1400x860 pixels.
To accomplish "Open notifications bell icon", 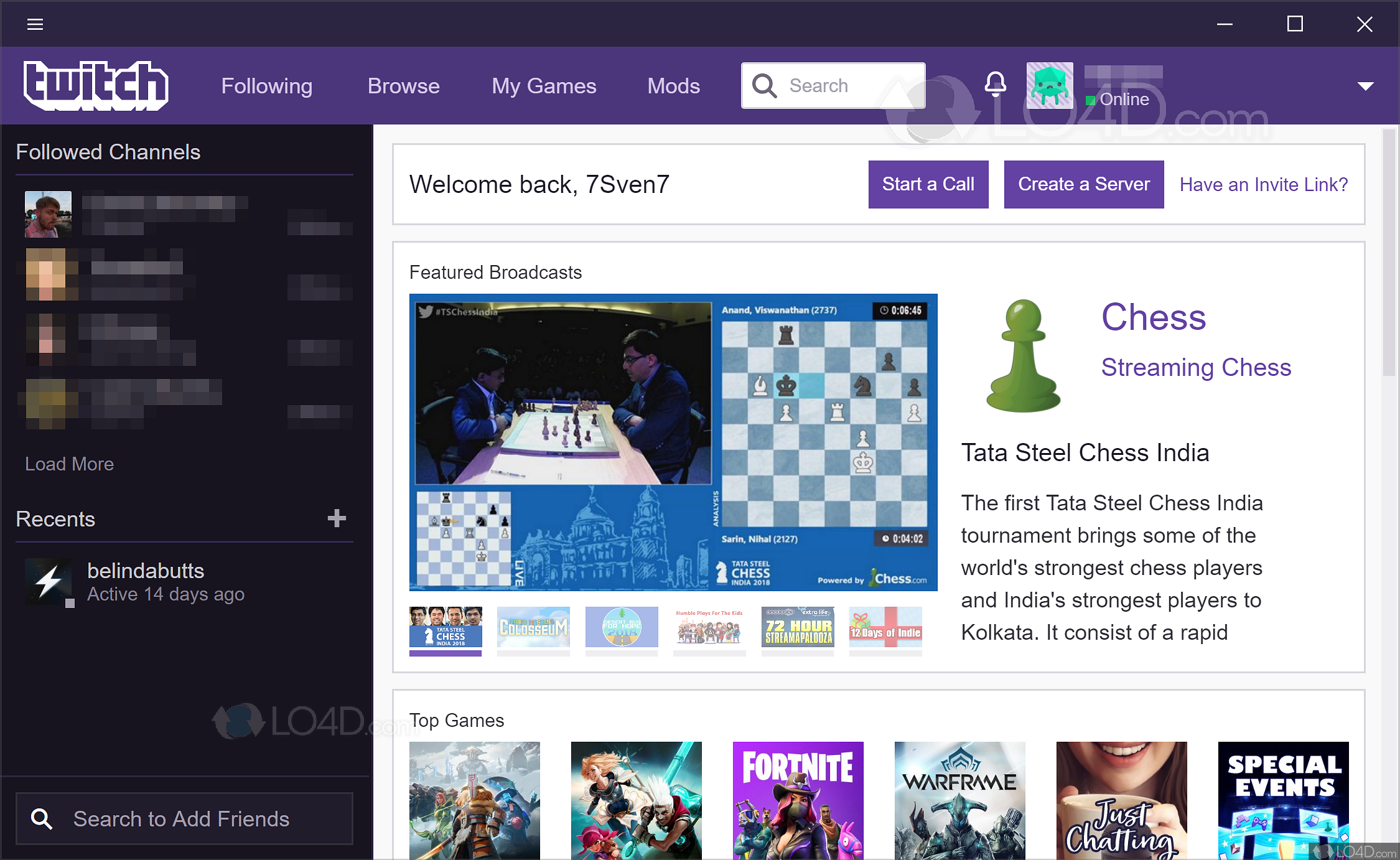I will [x=995, y=85].
